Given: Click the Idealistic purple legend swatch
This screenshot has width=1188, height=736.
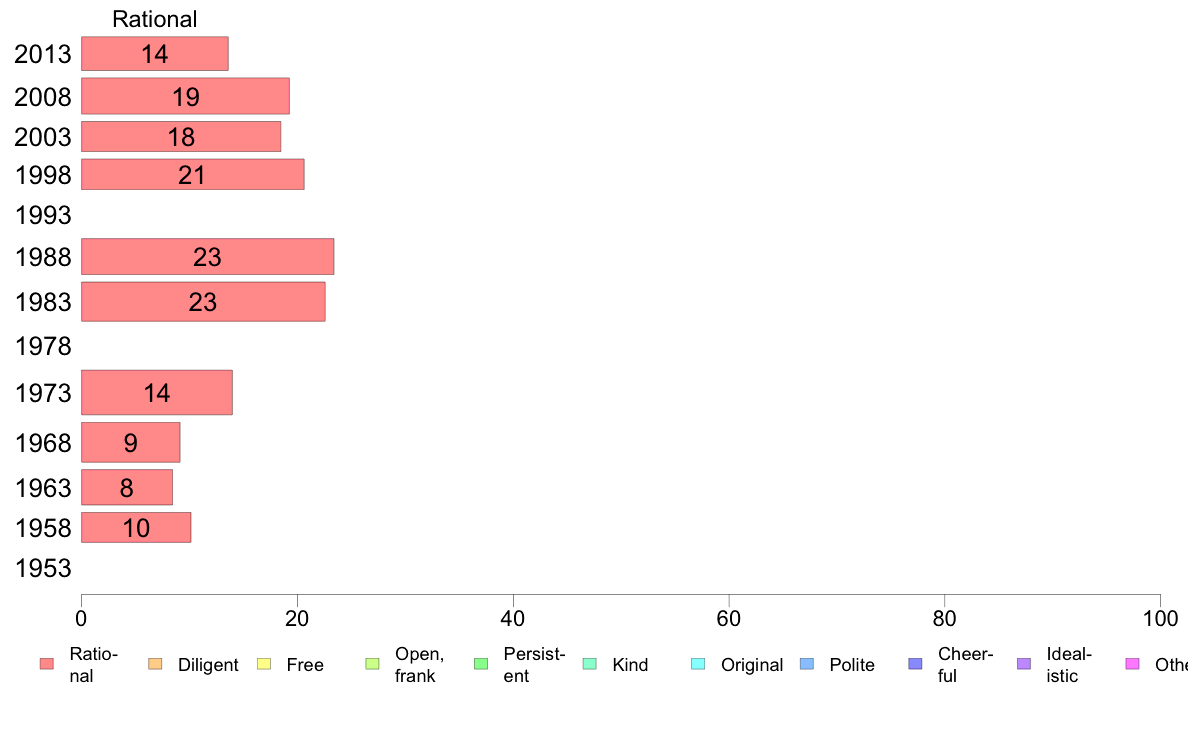Looking at the screenshot, I should click(1024, 664).
